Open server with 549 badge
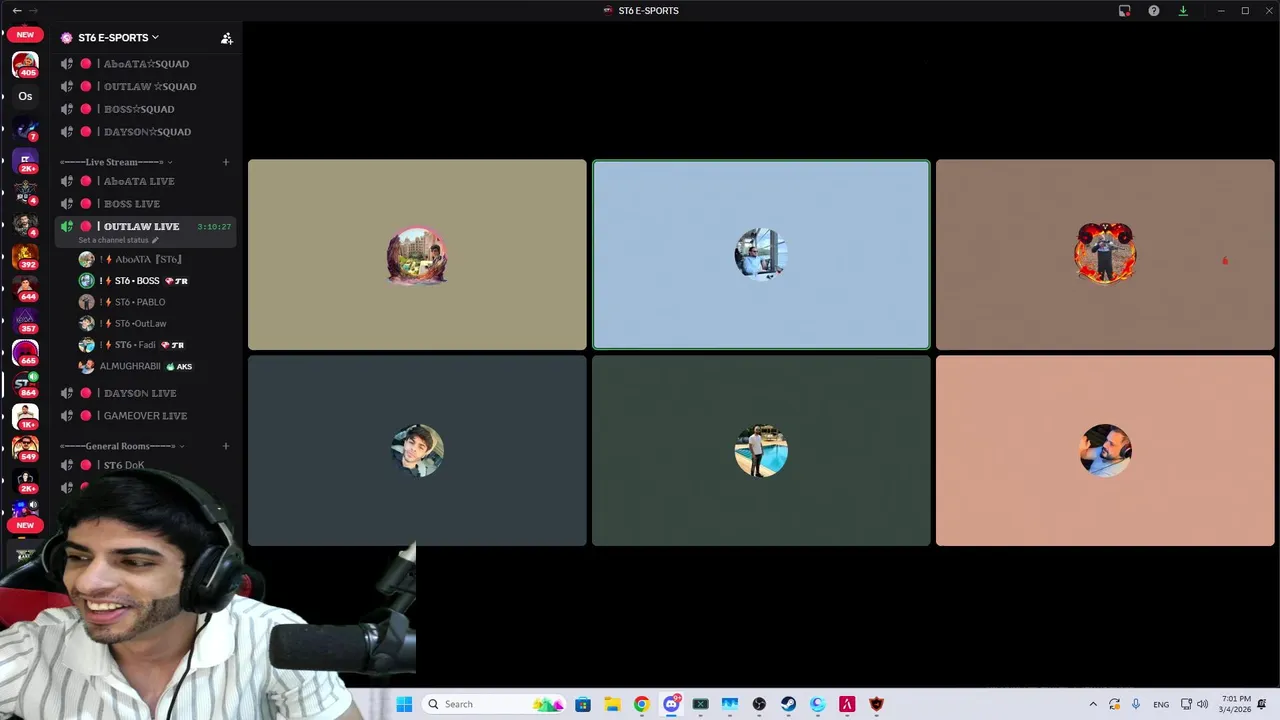 coord(25,449)
